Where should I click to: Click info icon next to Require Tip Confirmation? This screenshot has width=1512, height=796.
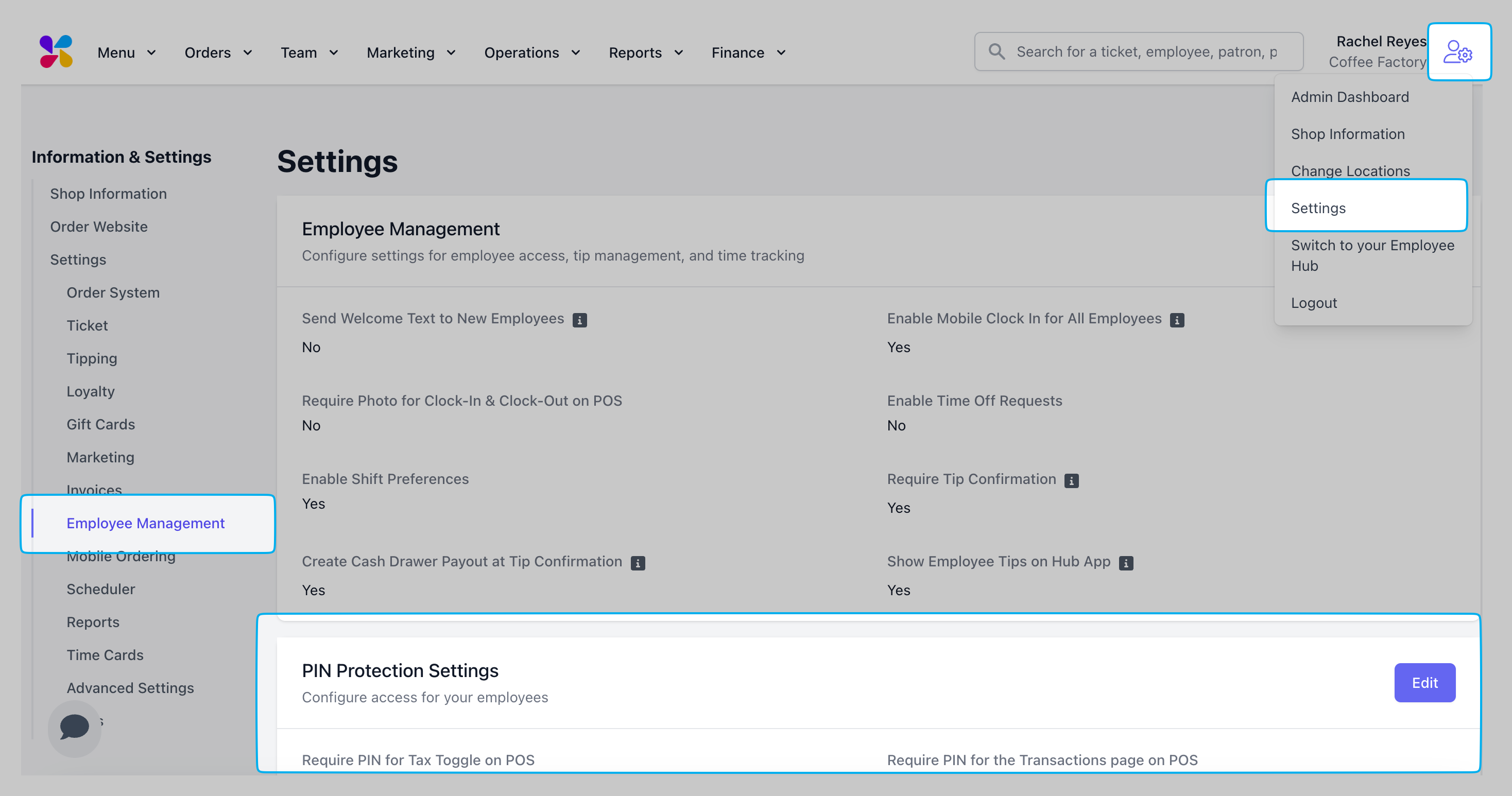tap(1071, 481)
